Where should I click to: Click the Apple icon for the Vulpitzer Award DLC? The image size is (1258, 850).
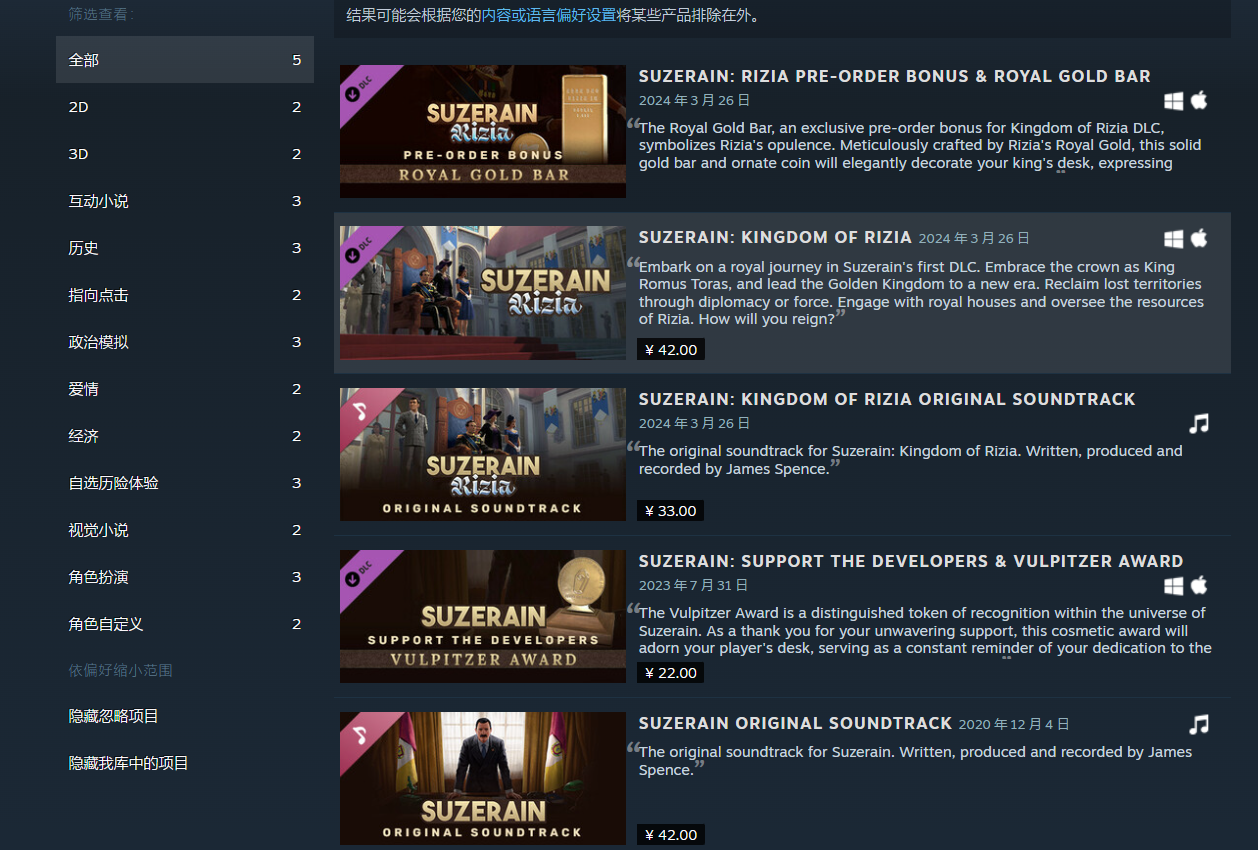(1199, 586)
